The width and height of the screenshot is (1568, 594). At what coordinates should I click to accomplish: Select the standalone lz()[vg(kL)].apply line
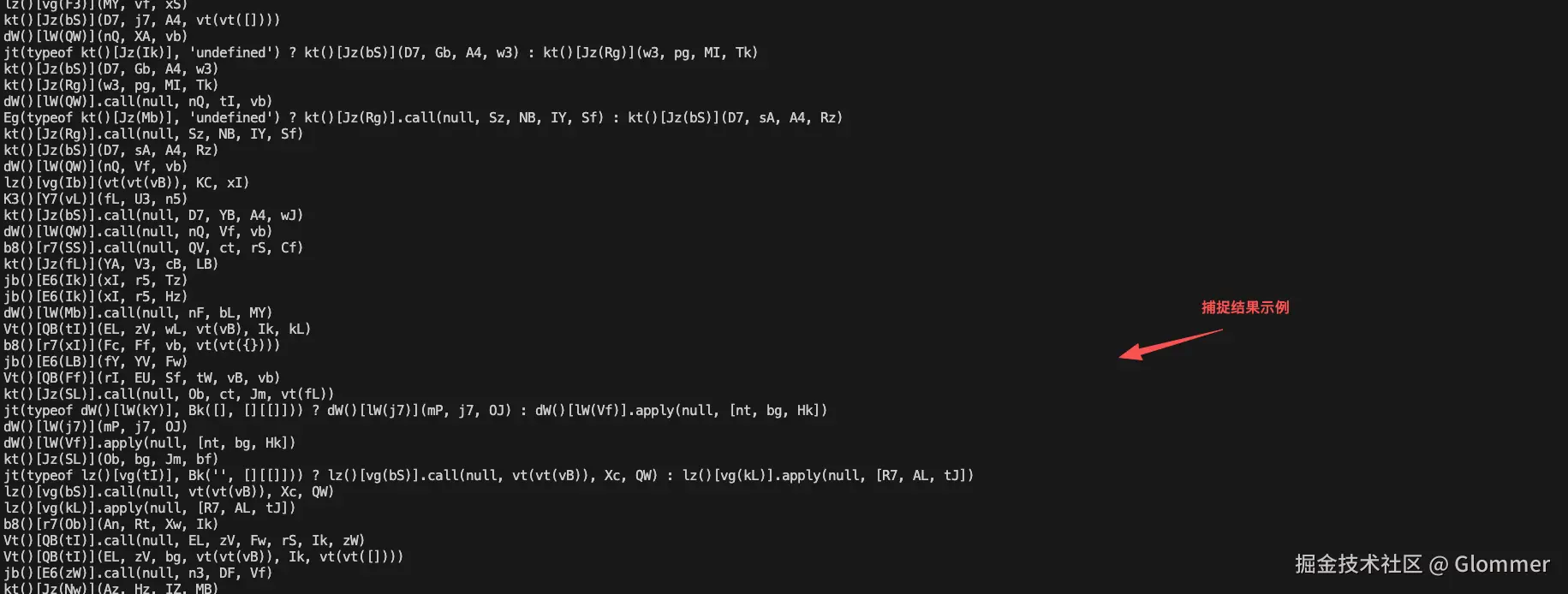pos(150,508)
